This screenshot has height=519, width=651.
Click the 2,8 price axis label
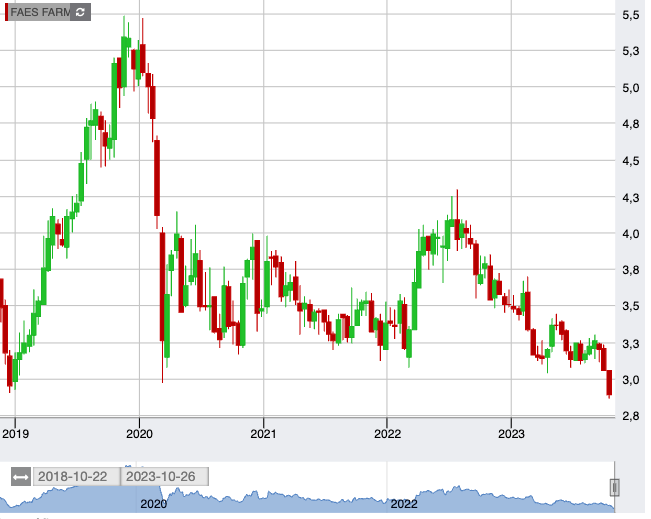click(631, 416)
